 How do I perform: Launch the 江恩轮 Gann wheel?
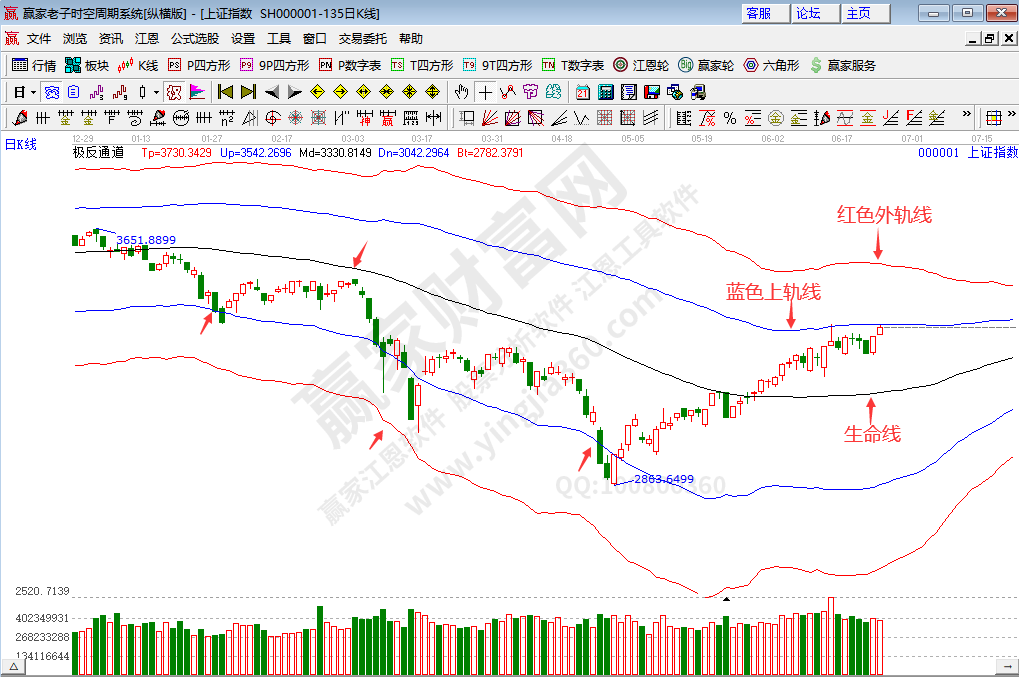(640, 65)
